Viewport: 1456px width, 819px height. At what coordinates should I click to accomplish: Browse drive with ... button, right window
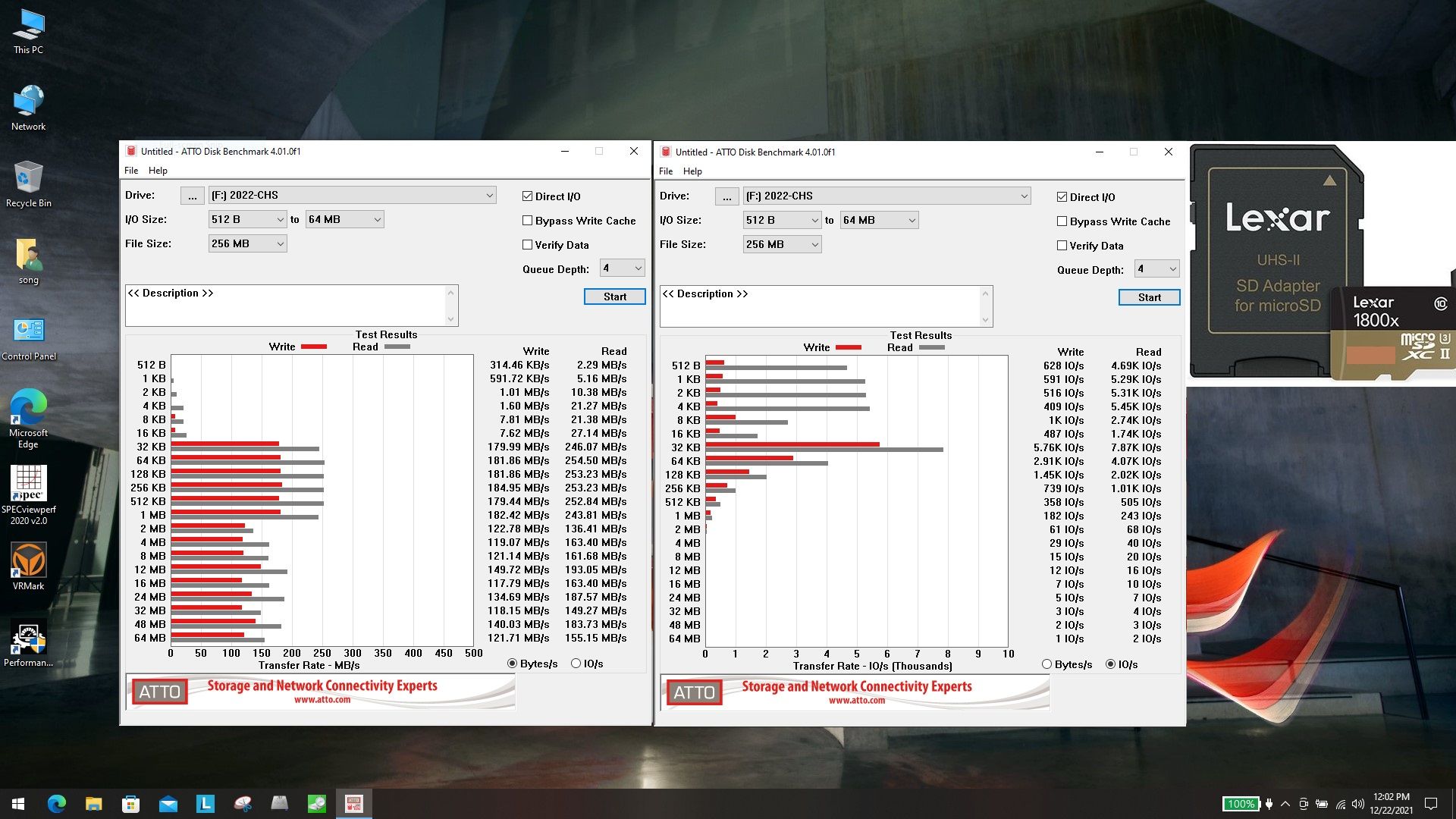click(727, 196)
